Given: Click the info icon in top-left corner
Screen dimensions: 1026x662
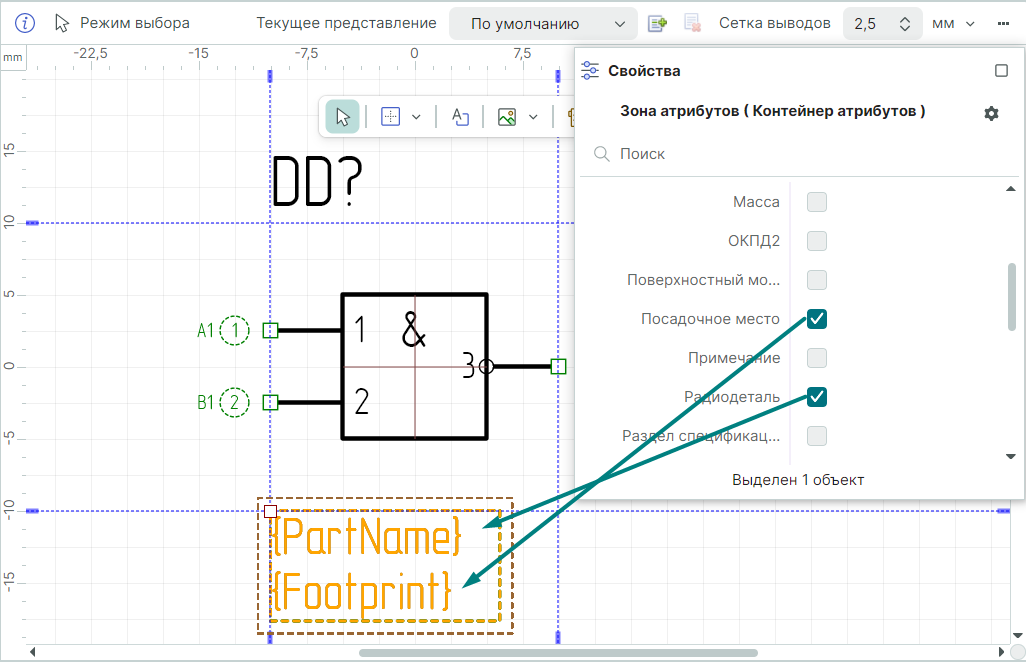Looking at the screenshot, I should [25, 23].
